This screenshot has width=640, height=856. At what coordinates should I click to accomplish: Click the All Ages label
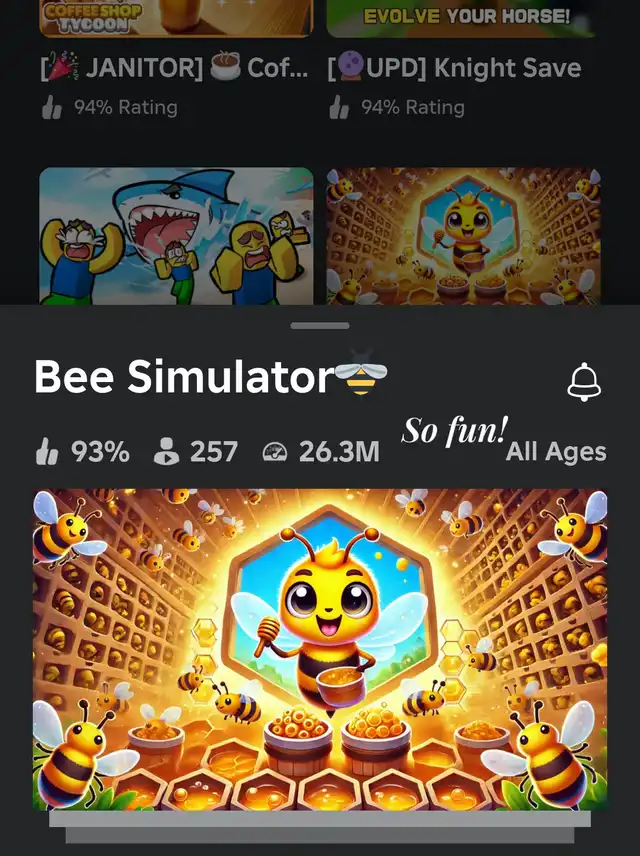point(556,451)
